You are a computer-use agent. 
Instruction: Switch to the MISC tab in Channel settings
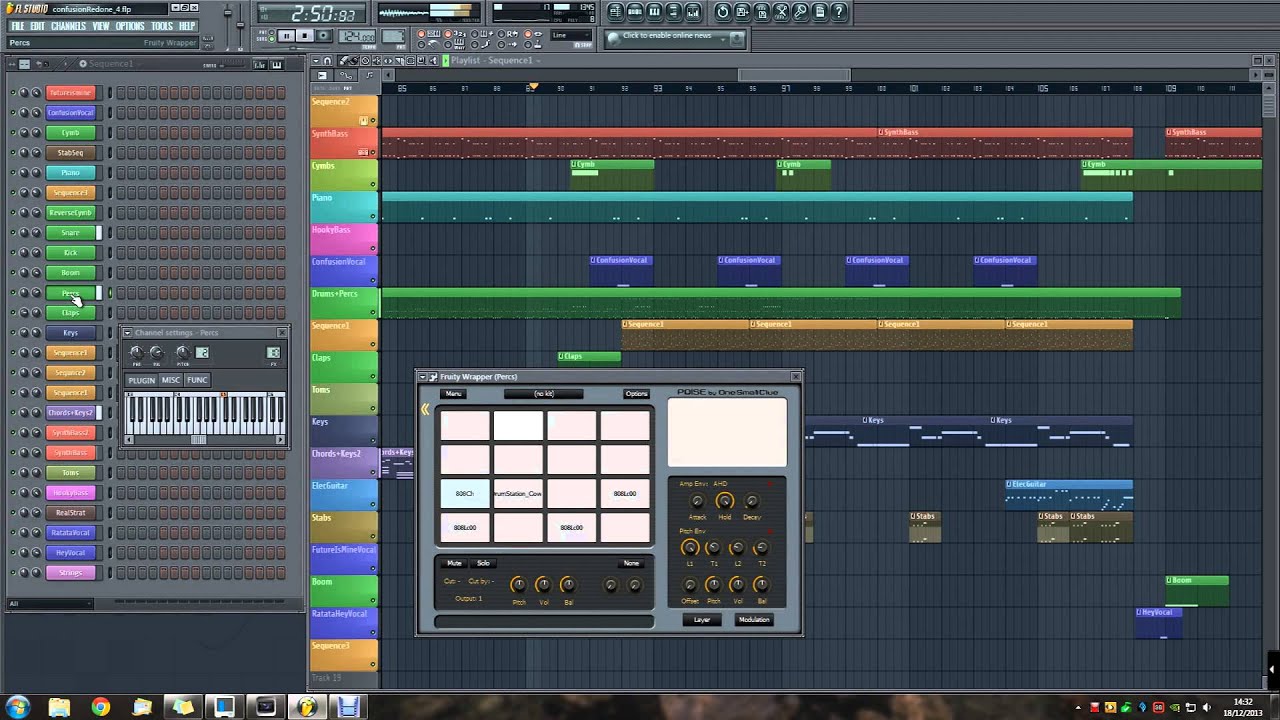[x=171, y=380]
